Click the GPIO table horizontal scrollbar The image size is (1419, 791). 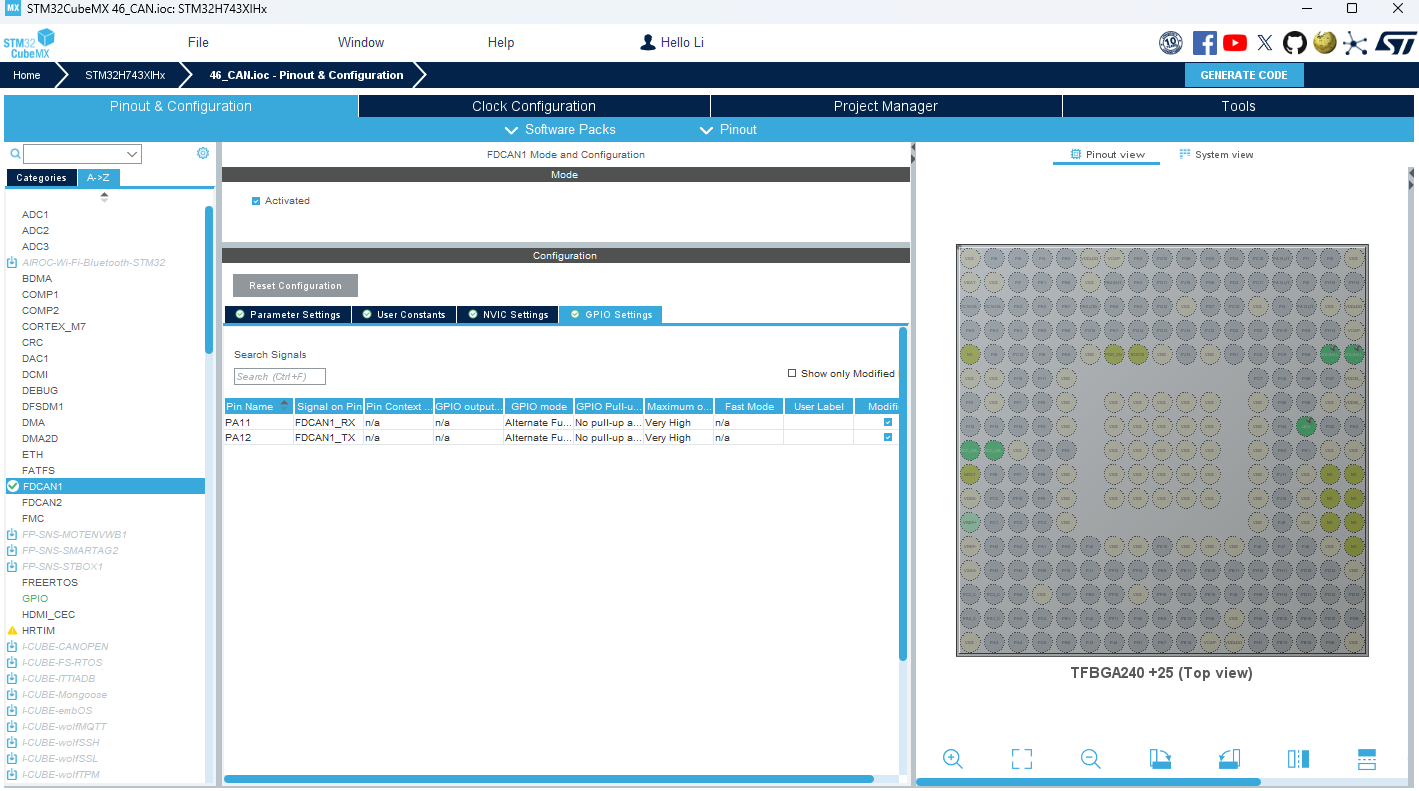(x=549, y=779)
